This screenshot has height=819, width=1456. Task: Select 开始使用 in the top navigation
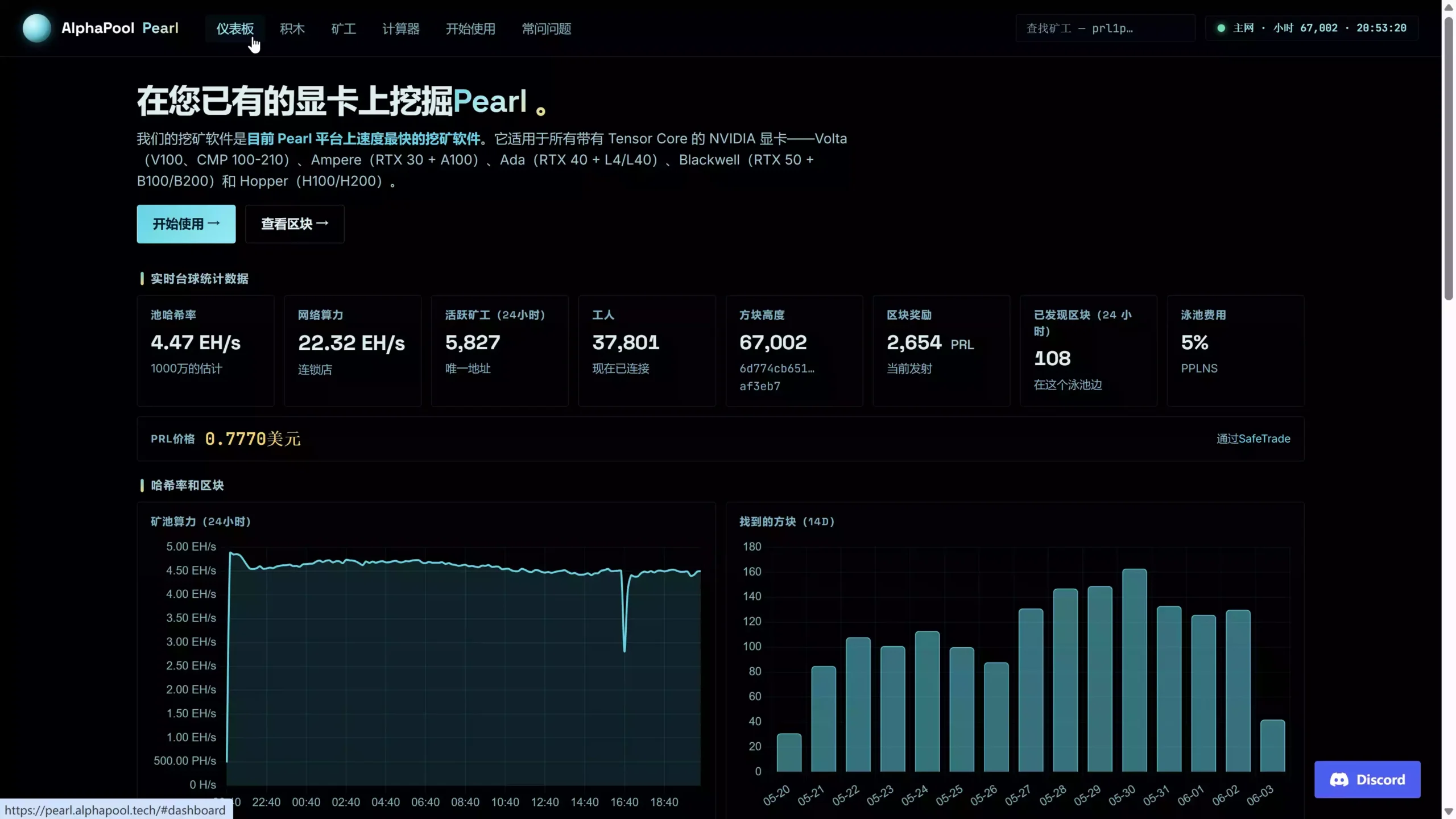click(x=470, y=28)
